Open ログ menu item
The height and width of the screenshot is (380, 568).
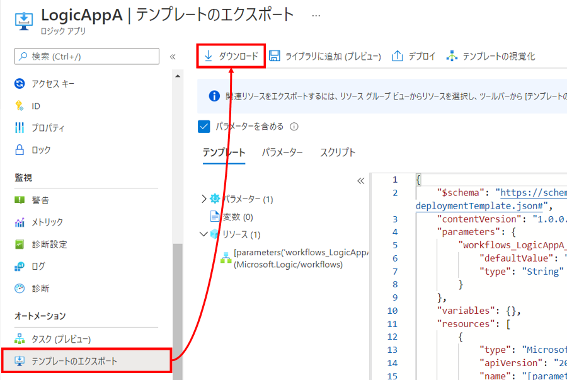click(38, 266)
